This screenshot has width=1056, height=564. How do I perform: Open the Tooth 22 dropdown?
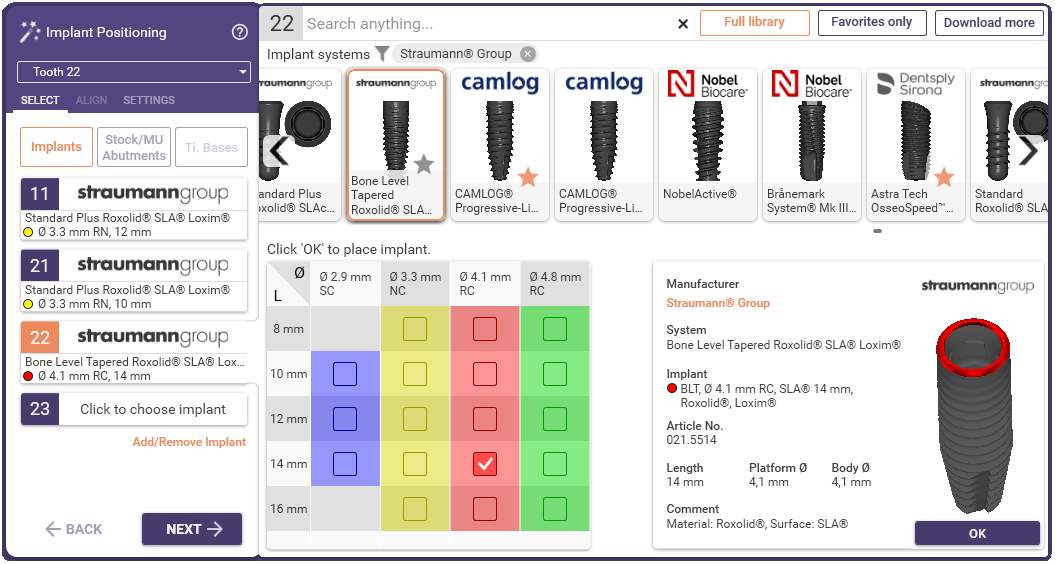[133, 72]
